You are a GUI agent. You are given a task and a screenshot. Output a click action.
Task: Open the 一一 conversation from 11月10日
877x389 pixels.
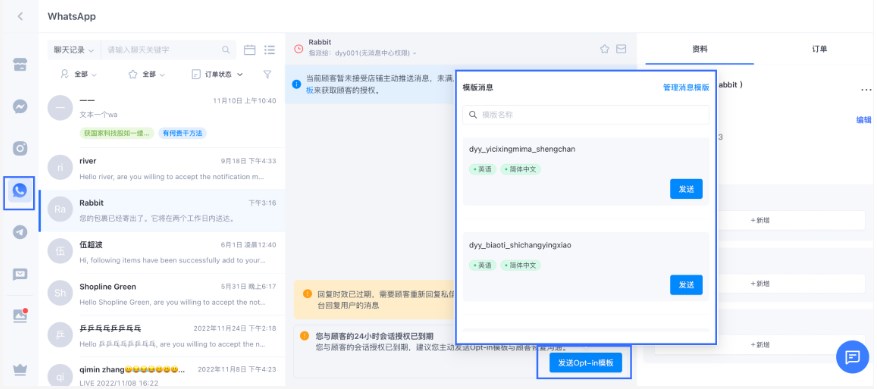(x=162, y=117)
